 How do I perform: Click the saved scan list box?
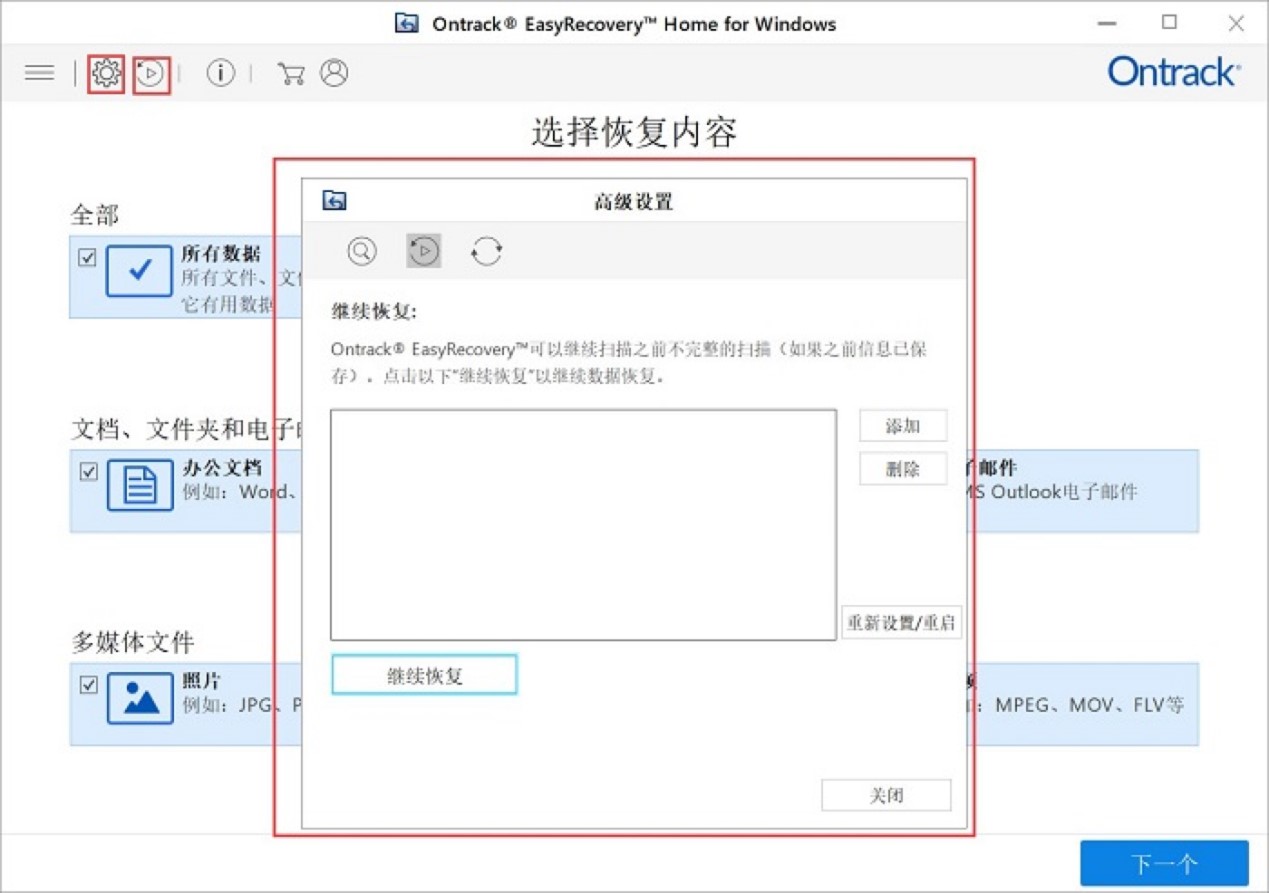pyautogui.click(x=583, y=524)
